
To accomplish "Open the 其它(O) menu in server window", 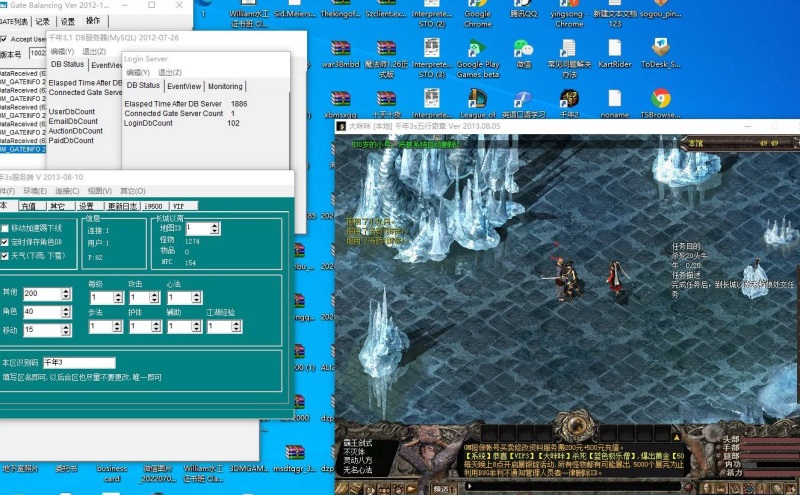I will click(133, 191).
